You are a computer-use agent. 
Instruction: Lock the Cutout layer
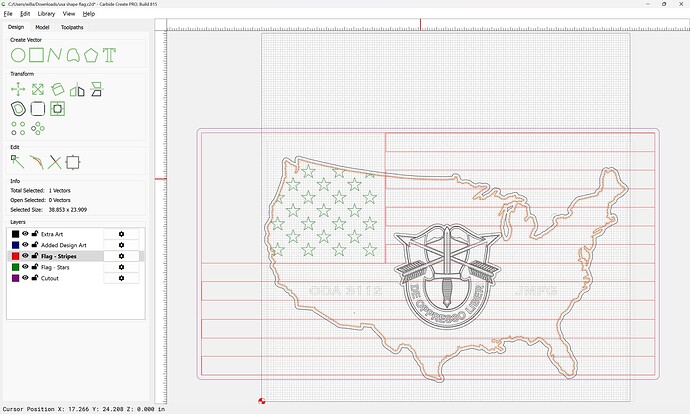point(35,278)
